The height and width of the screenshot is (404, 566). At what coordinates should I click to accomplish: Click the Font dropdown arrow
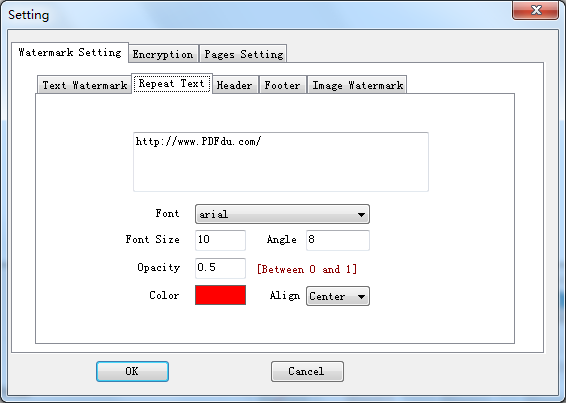point(361,214)
